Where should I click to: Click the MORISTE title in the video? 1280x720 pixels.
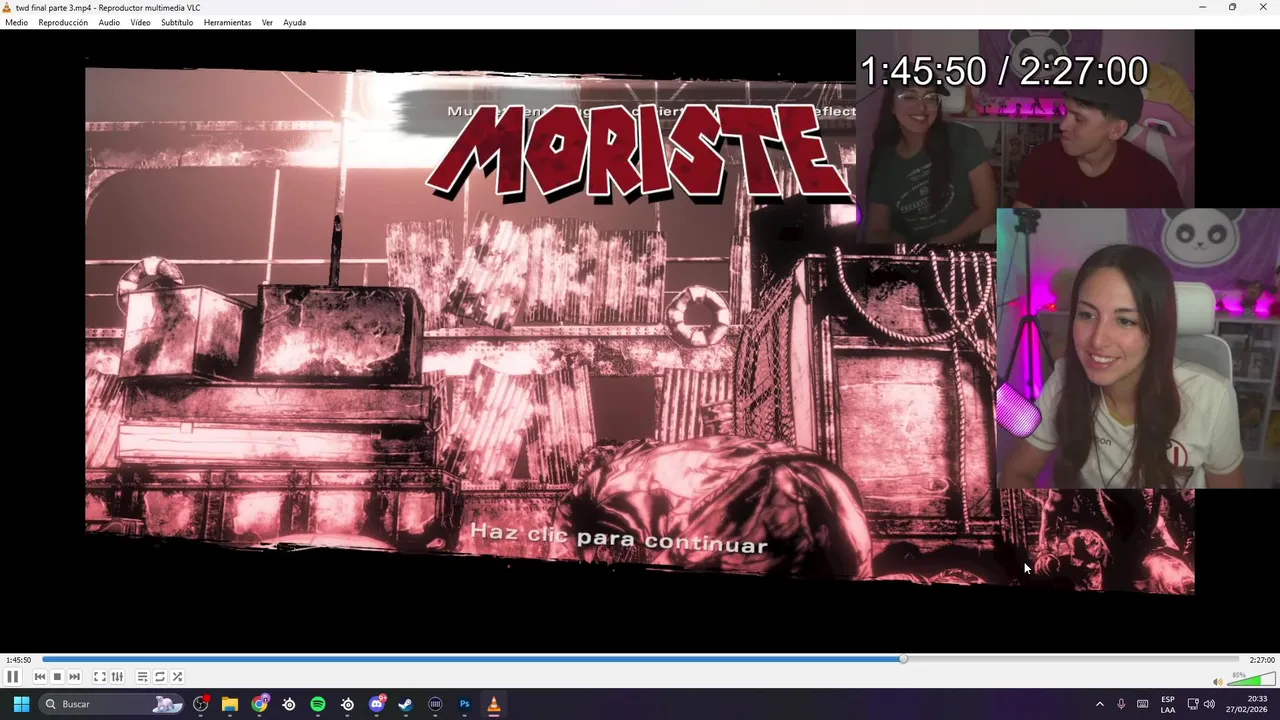tap(640, 150)
